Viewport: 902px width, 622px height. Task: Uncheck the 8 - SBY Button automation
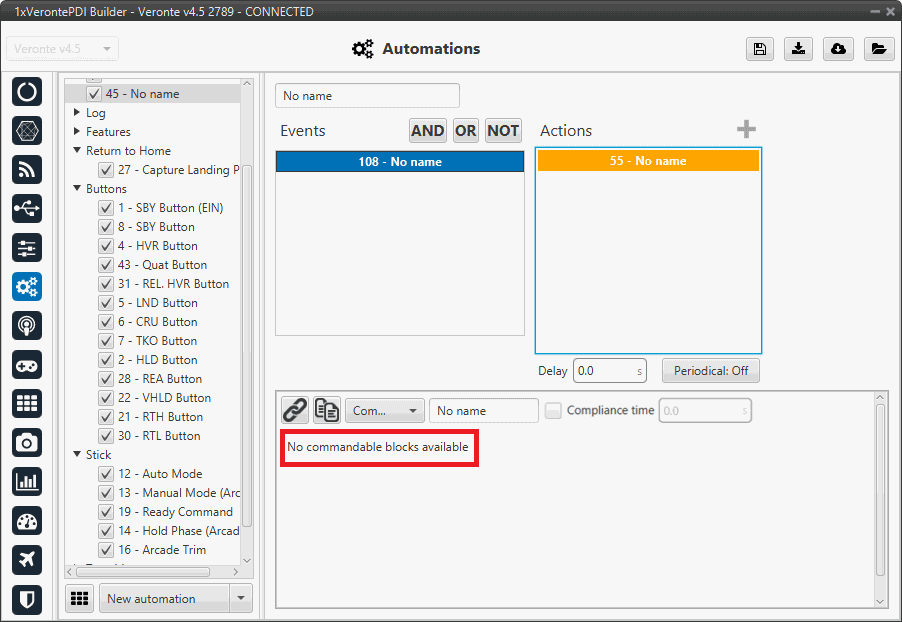(x=106, y=227)
